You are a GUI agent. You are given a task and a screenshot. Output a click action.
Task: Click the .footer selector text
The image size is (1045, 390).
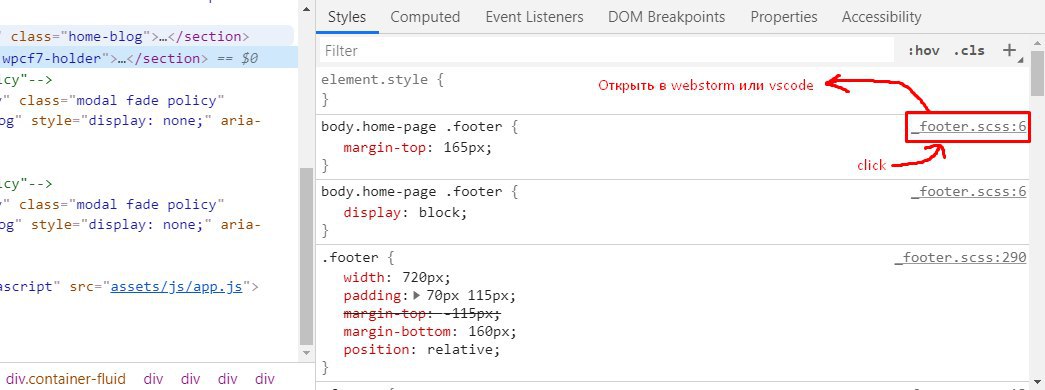(349, 257)
